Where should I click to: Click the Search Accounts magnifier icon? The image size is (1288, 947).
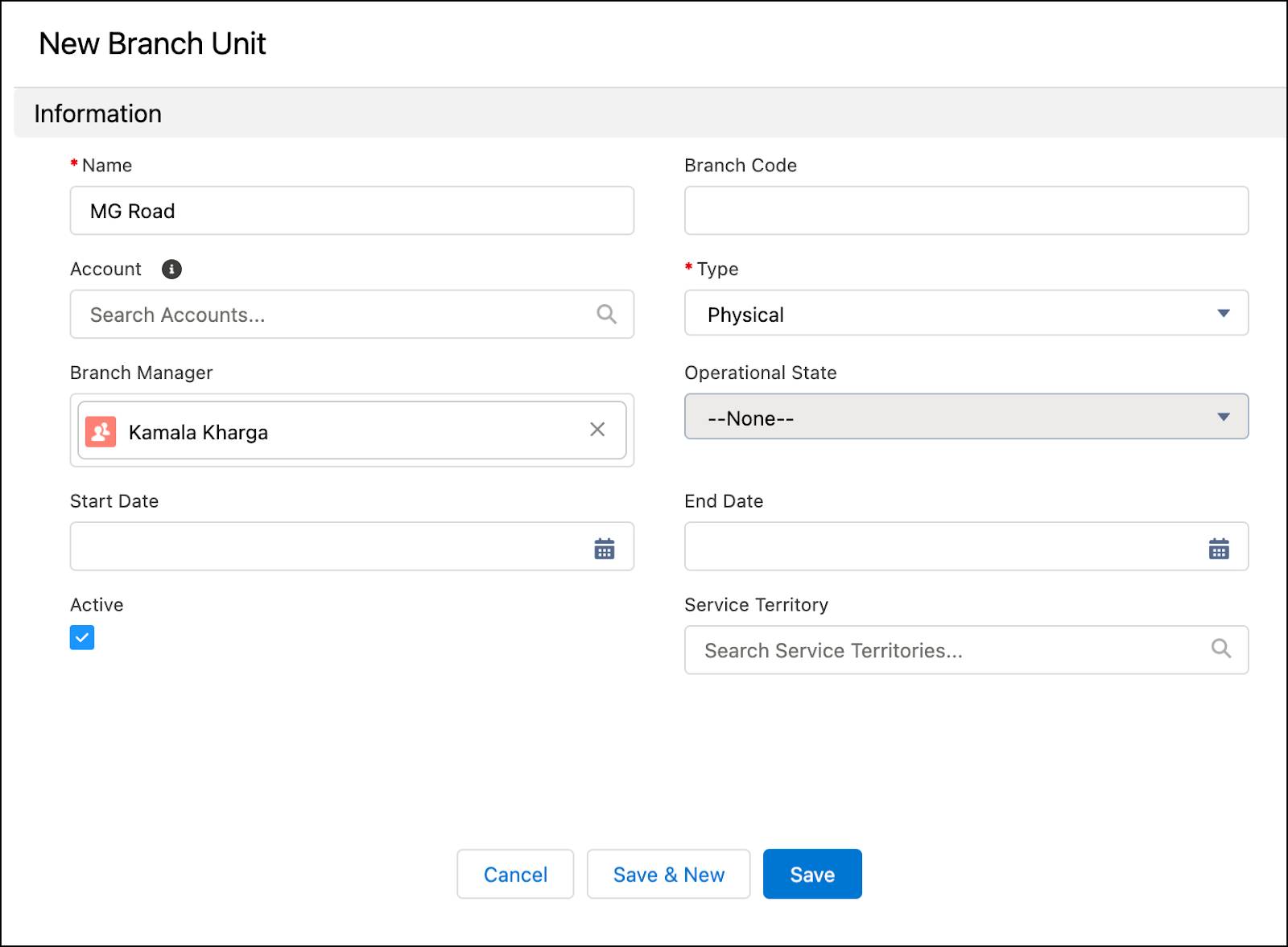(606, 314)
